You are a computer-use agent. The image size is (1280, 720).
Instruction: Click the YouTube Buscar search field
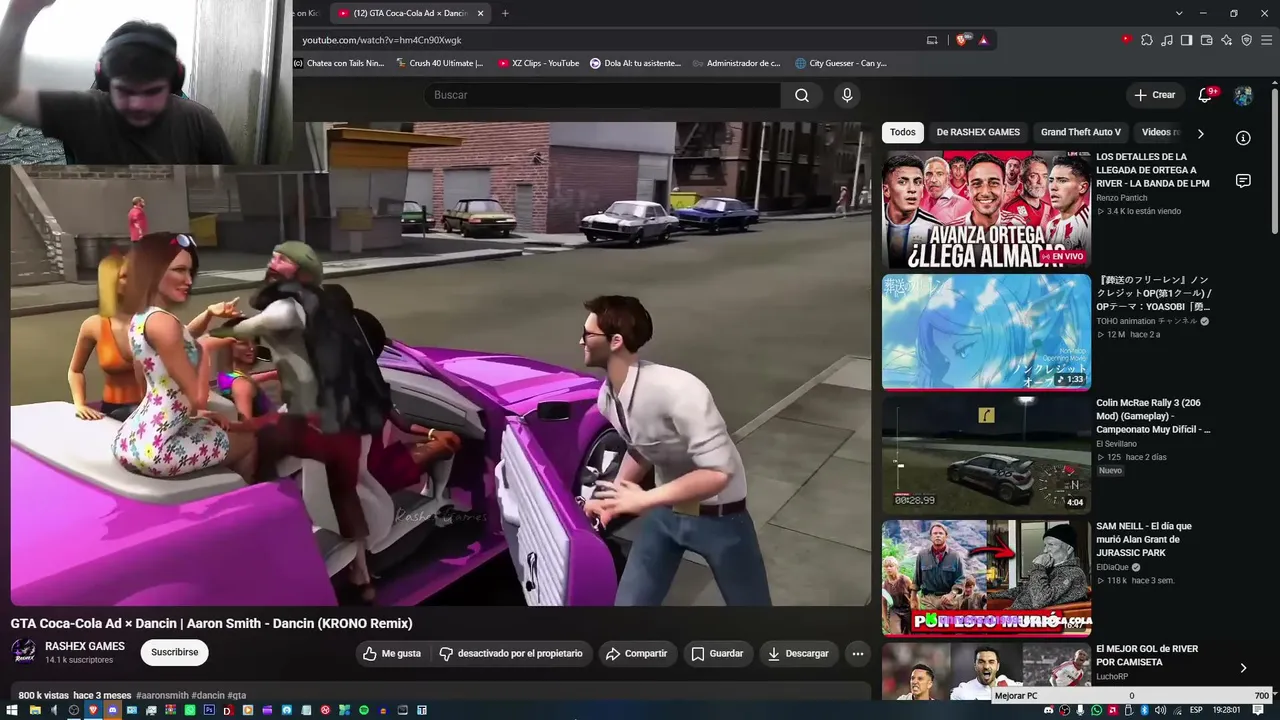602,95
